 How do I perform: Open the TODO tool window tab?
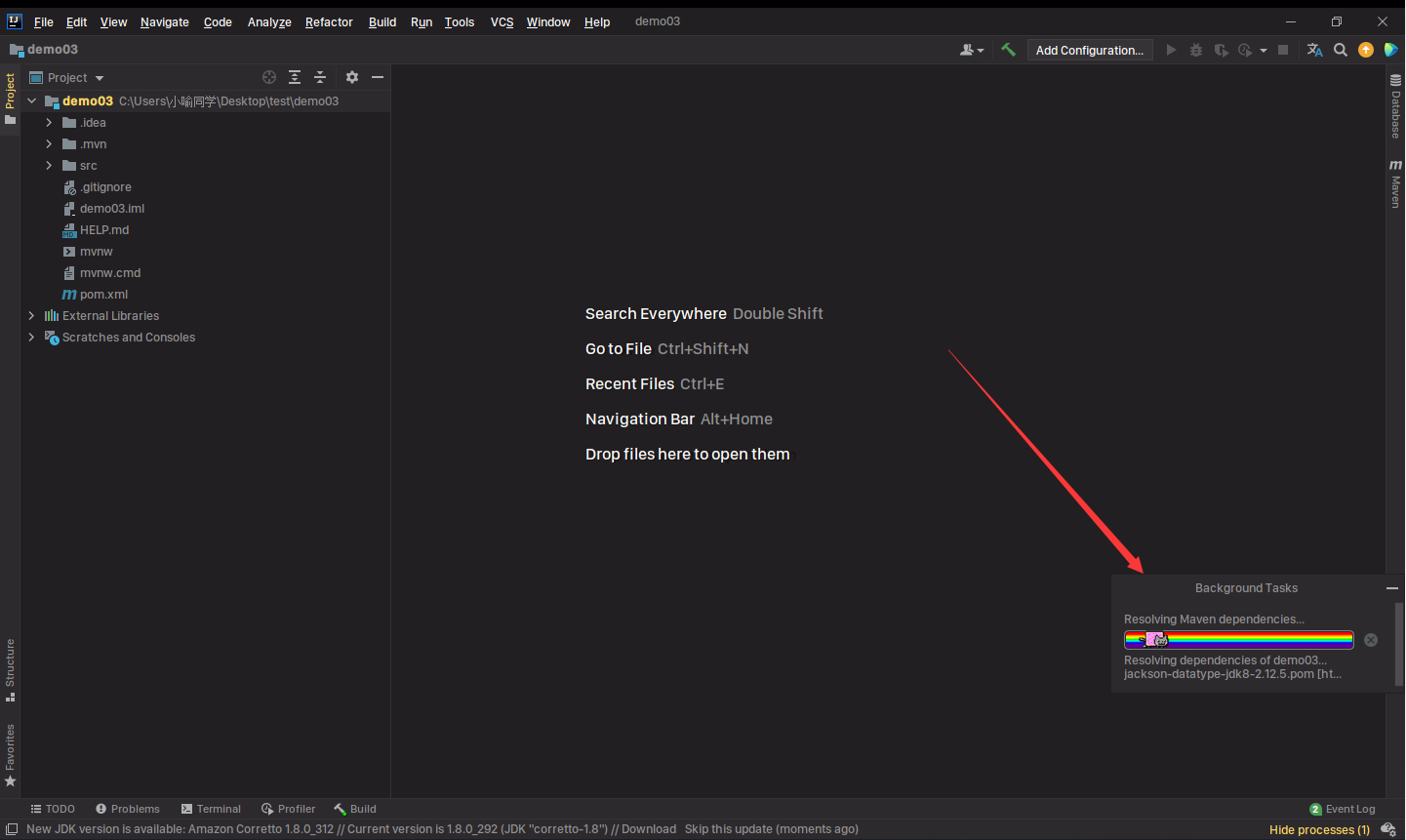[x=53, y=809]
